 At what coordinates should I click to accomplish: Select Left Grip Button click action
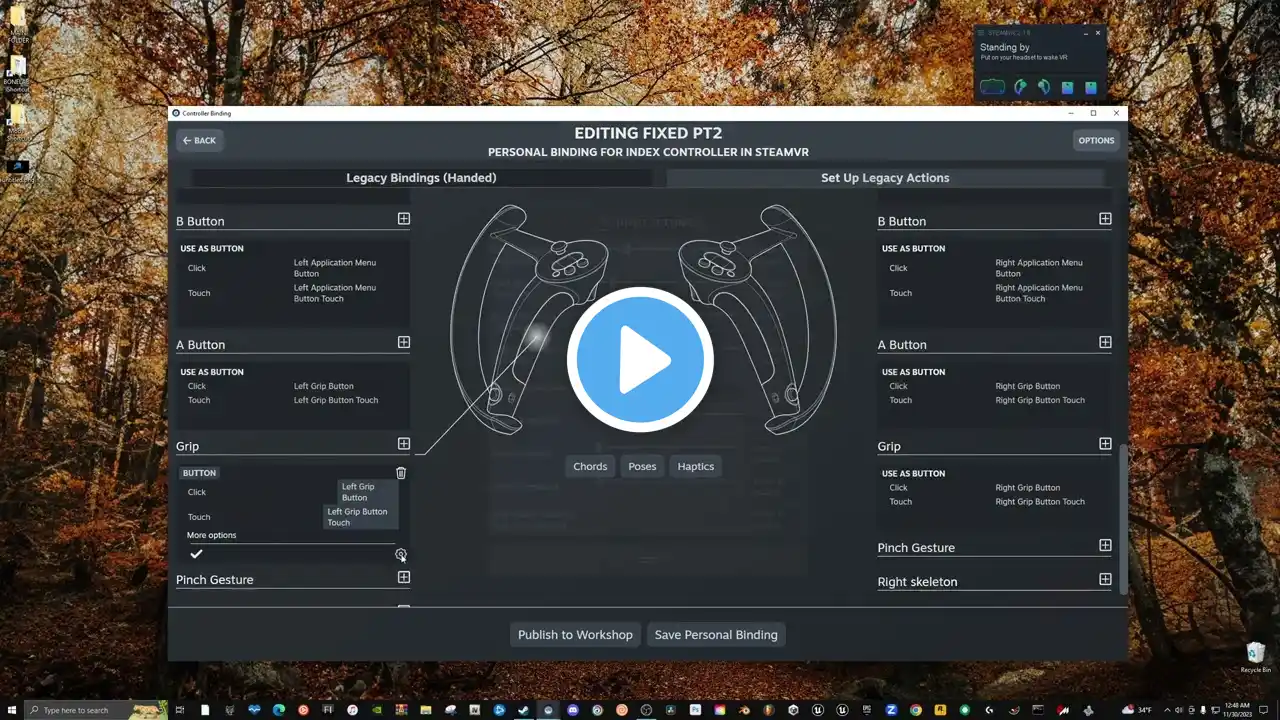point(368,492)
